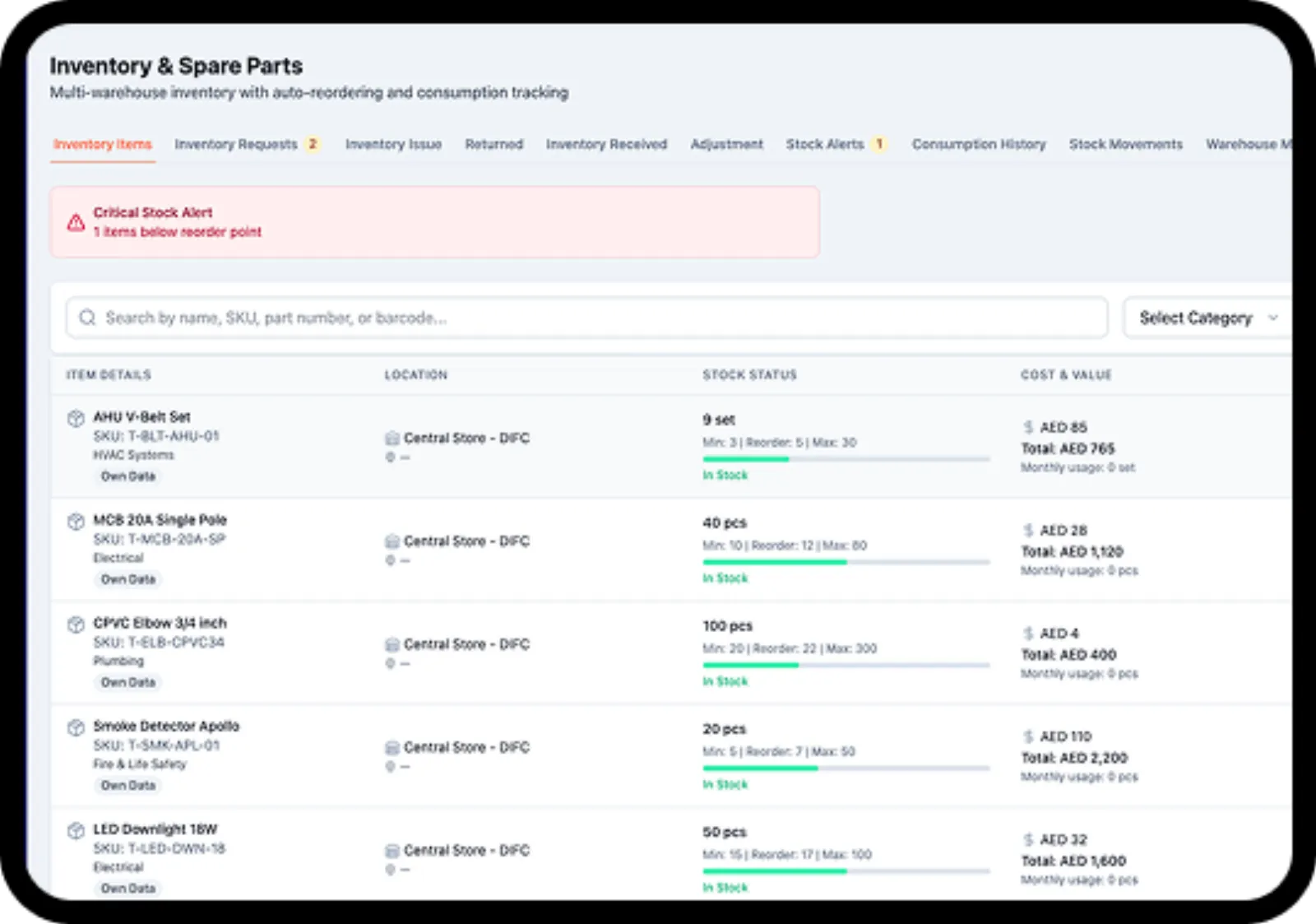Image resolution: width=1316 pixels, height=924 pixels.
Task: Click the AHU V-Belt Set package icon
Action: click(x=76, y=418)
